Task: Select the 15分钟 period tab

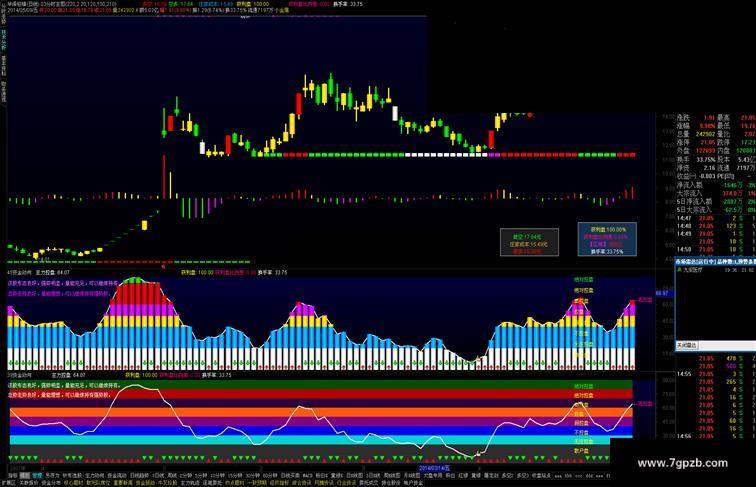Action: pyautogui.click(x=235, y=475)
